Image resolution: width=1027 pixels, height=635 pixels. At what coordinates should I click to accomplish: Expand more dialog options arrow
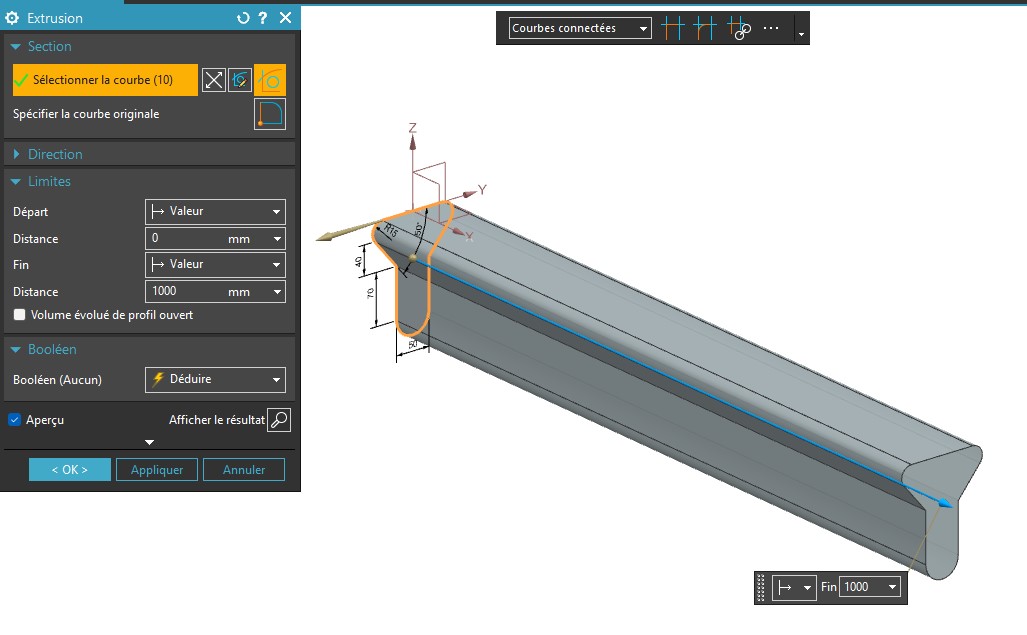pos(149,443)
